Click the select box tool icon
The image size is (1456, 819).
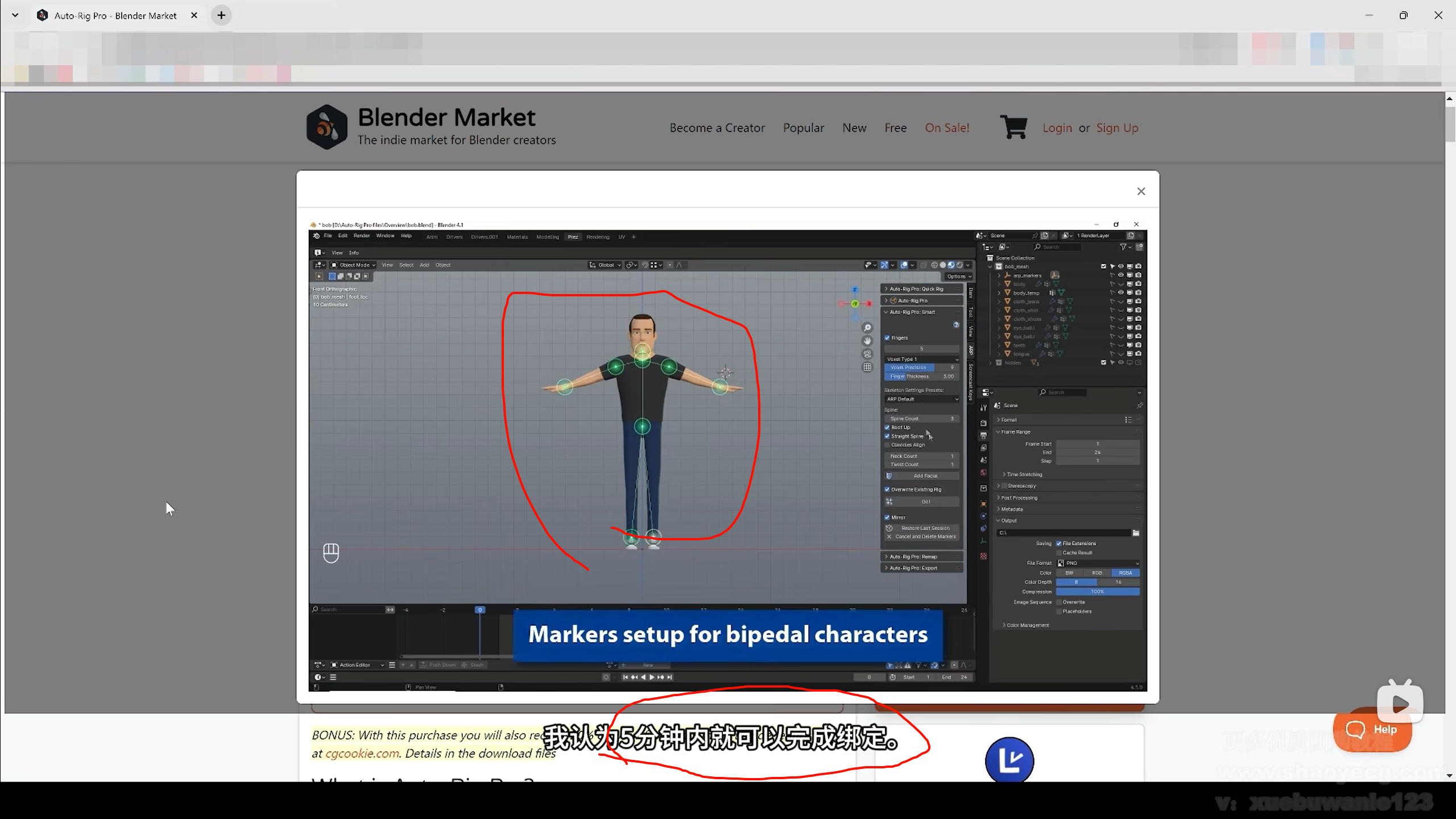click(319, 276)
